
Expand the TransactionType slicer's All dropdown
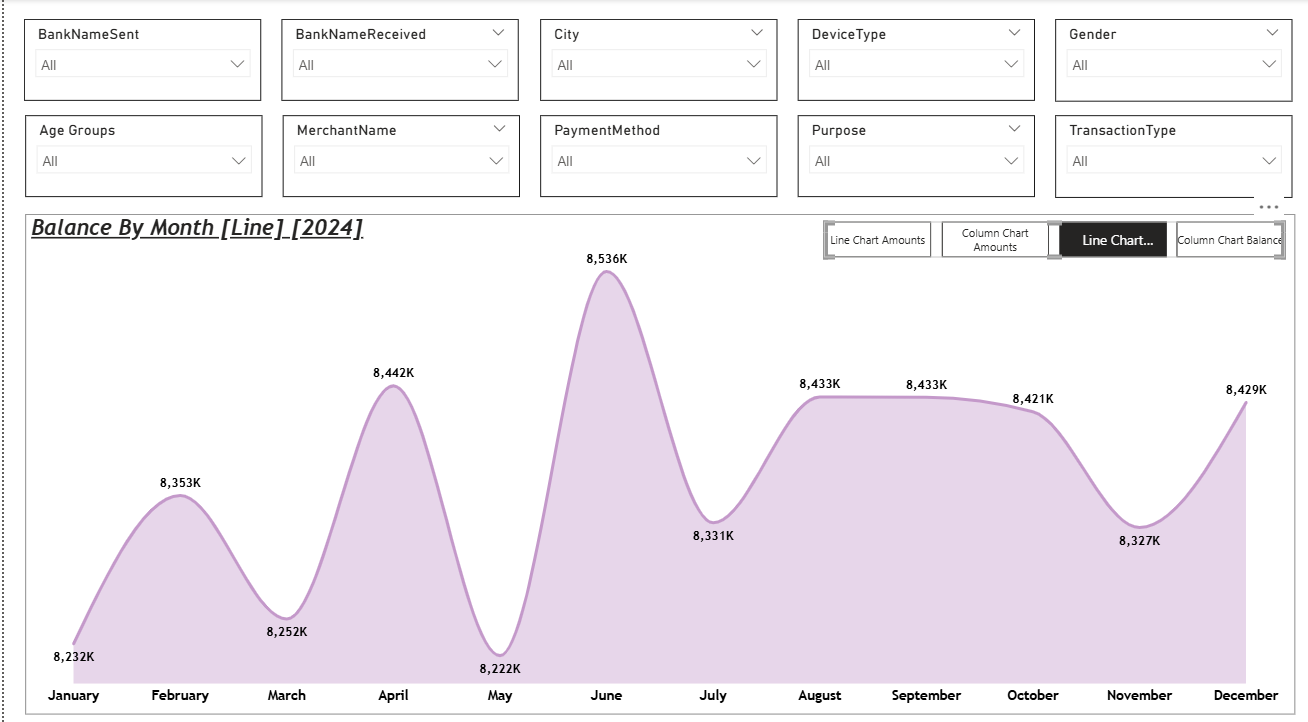pyautogui.click(x=1174, y=161)
